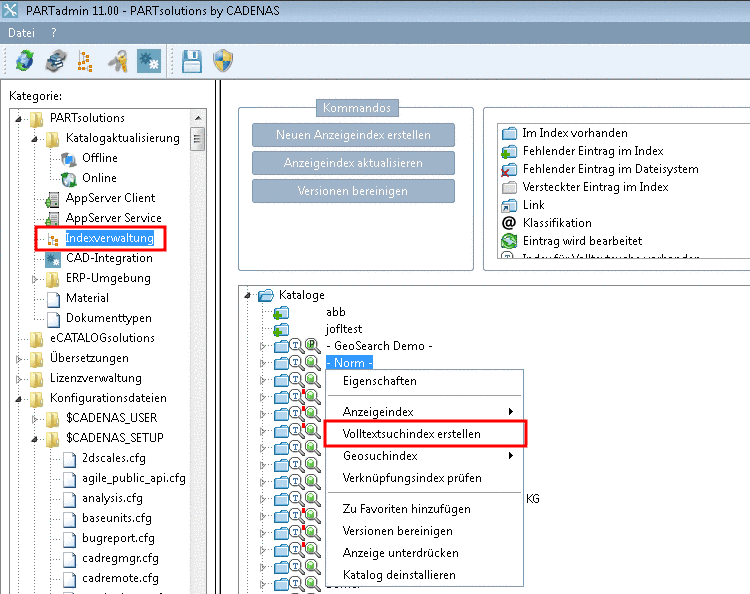Click Fehlender Eintrag im Dateisystem legend icon
Viewport: 750px width, 594px height.
coord(509,169)
